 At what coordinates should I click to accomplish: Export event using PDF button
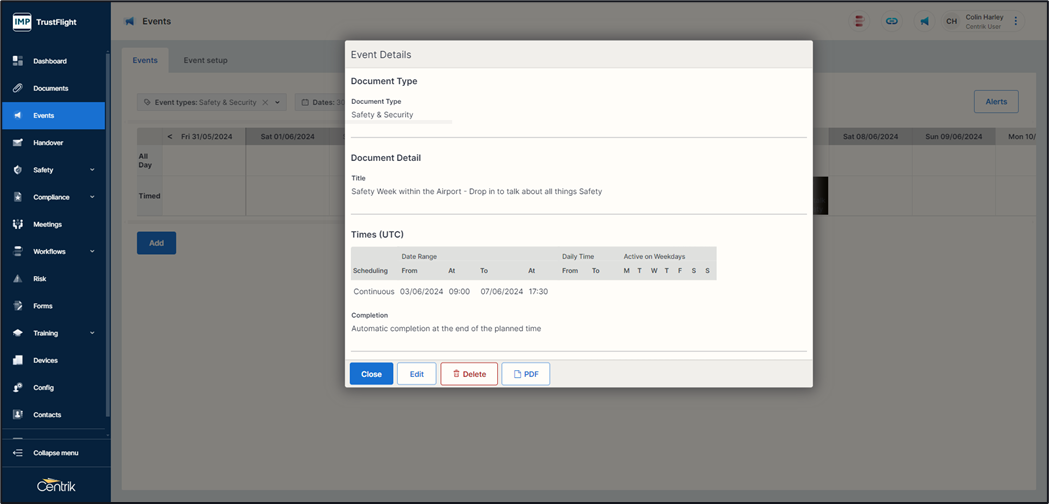(x=525, y=374)
